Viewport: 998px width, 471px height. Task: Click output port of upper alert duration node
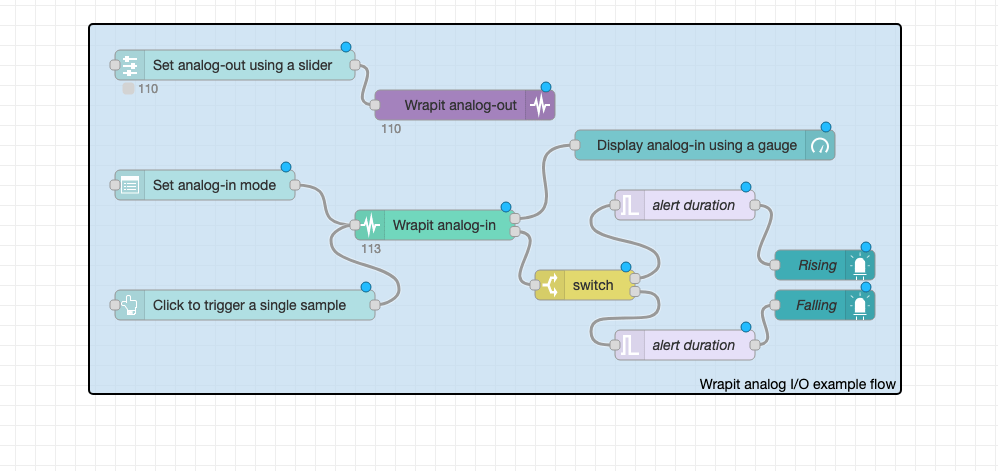coord(755,205)
